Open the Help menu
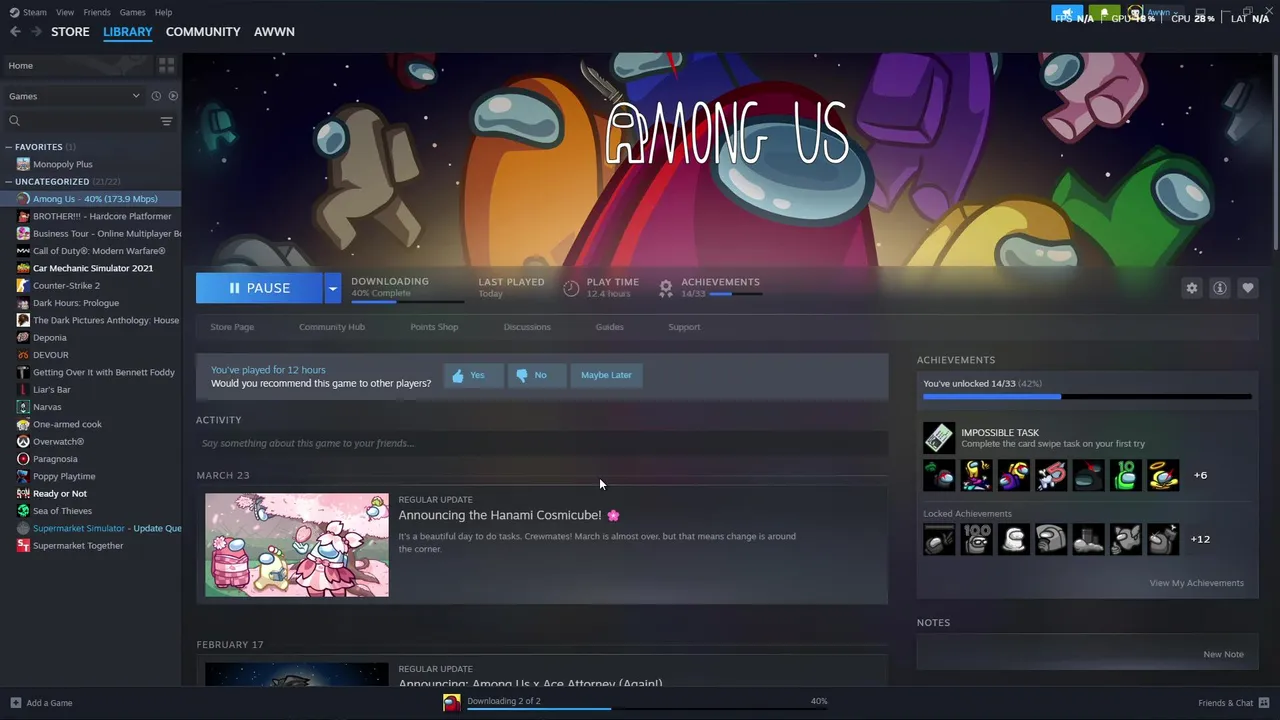 tap(163, 12)
